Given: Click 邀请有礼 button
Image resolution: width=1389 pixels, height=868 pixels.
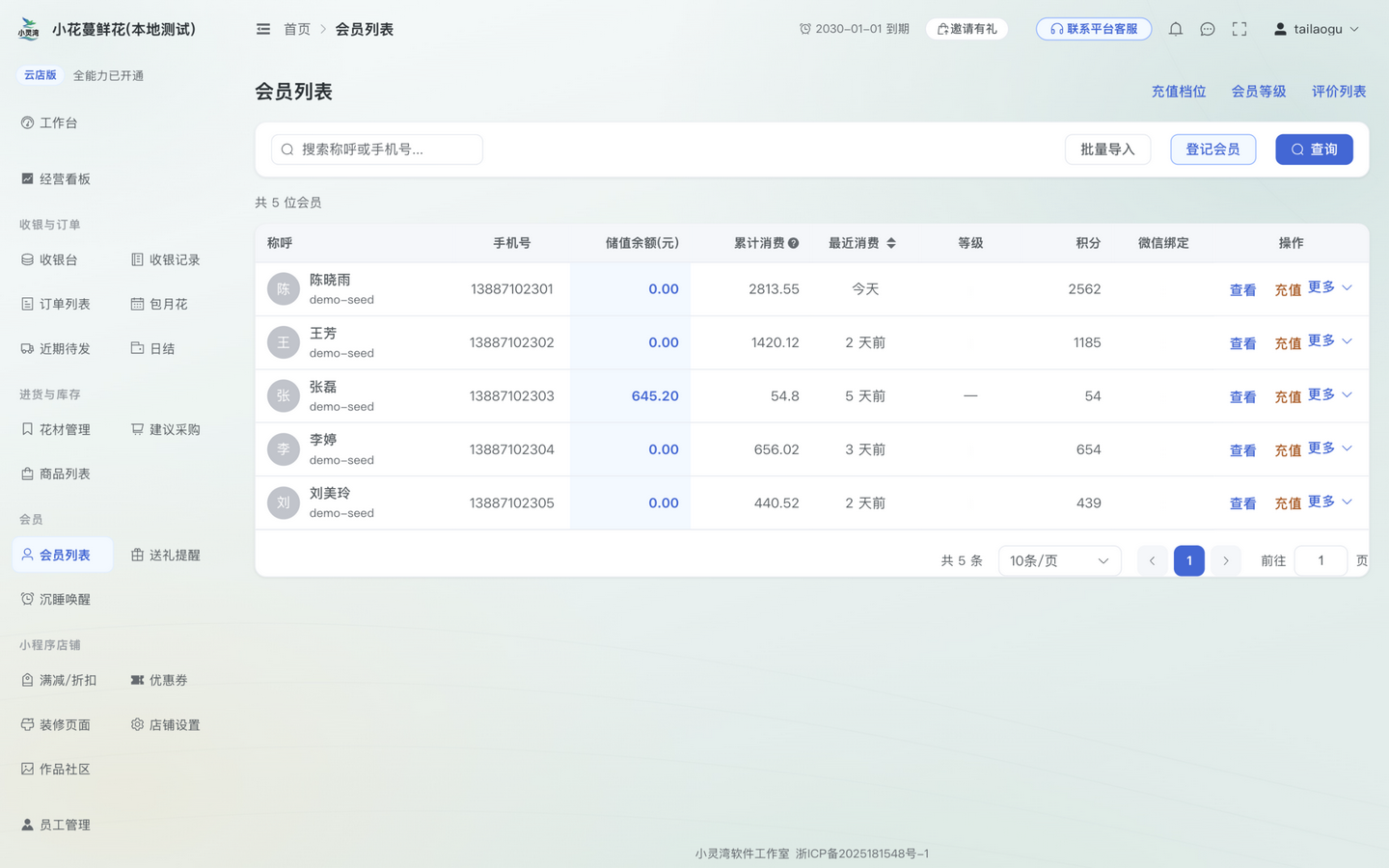Looking at the screenshot, I should [967, 29].
